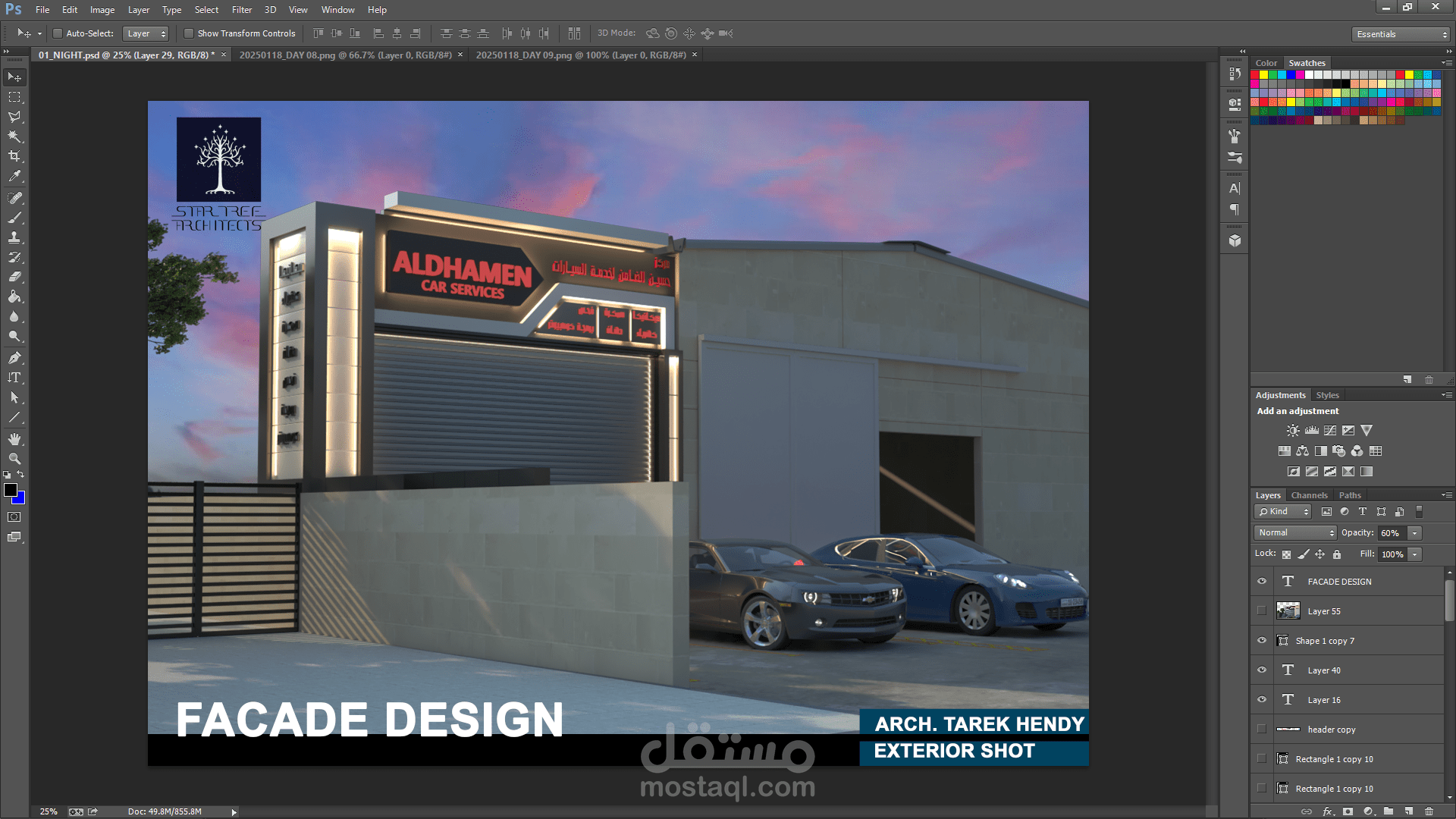Select the History Brush tool
Viewport: 1456px width, 819px height.
coord(14,257)
